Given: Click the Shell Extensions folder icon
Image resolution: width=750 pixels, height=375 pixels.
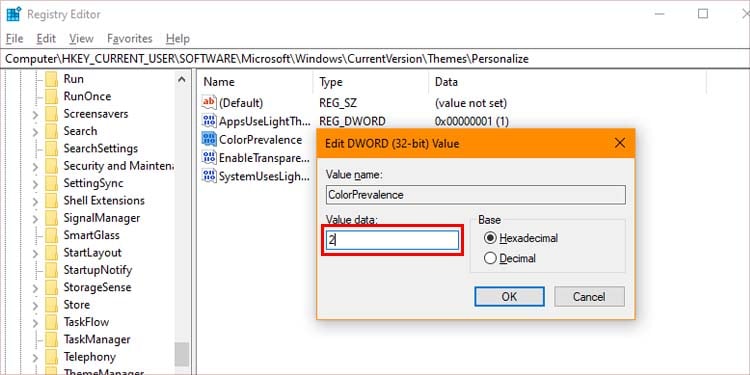Looking at the screenshot, I should pyautogui.click(x=51, y=200).
